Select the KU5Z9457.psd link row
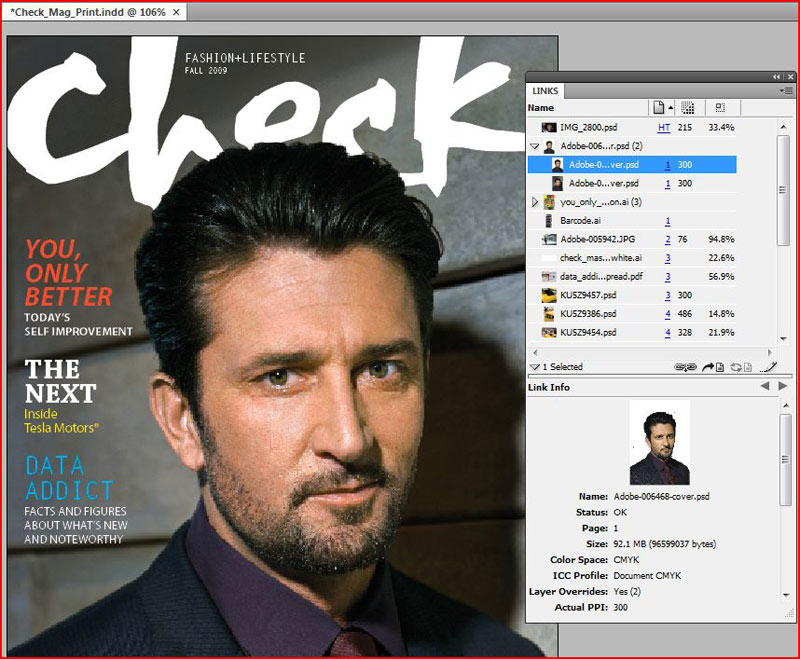 (x=632, y=295)
